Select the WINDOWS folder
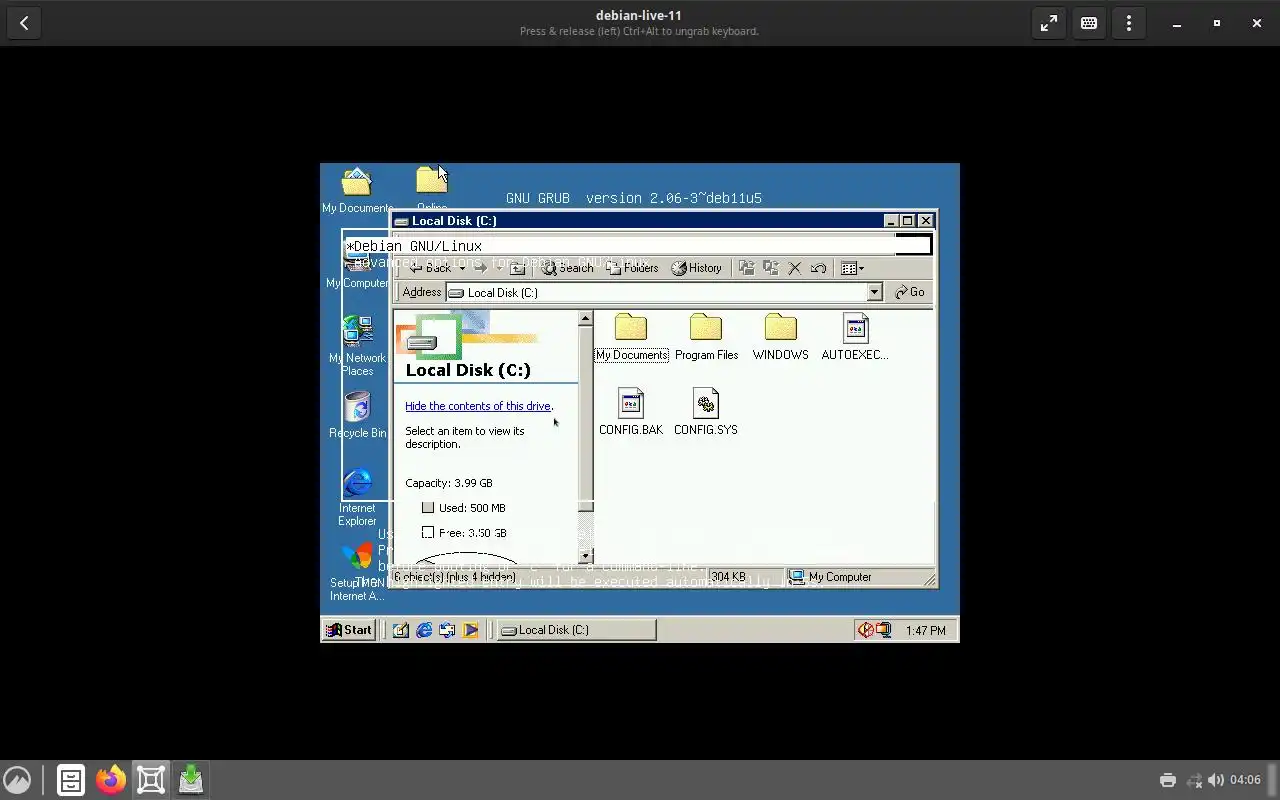 coord(780,337)
